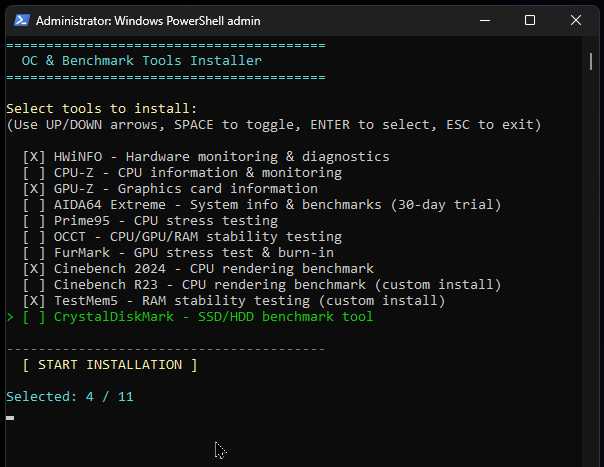Minimize the PowerShell window
The image size is (604, 467).
pyautogui.click(x=485, y=20)
